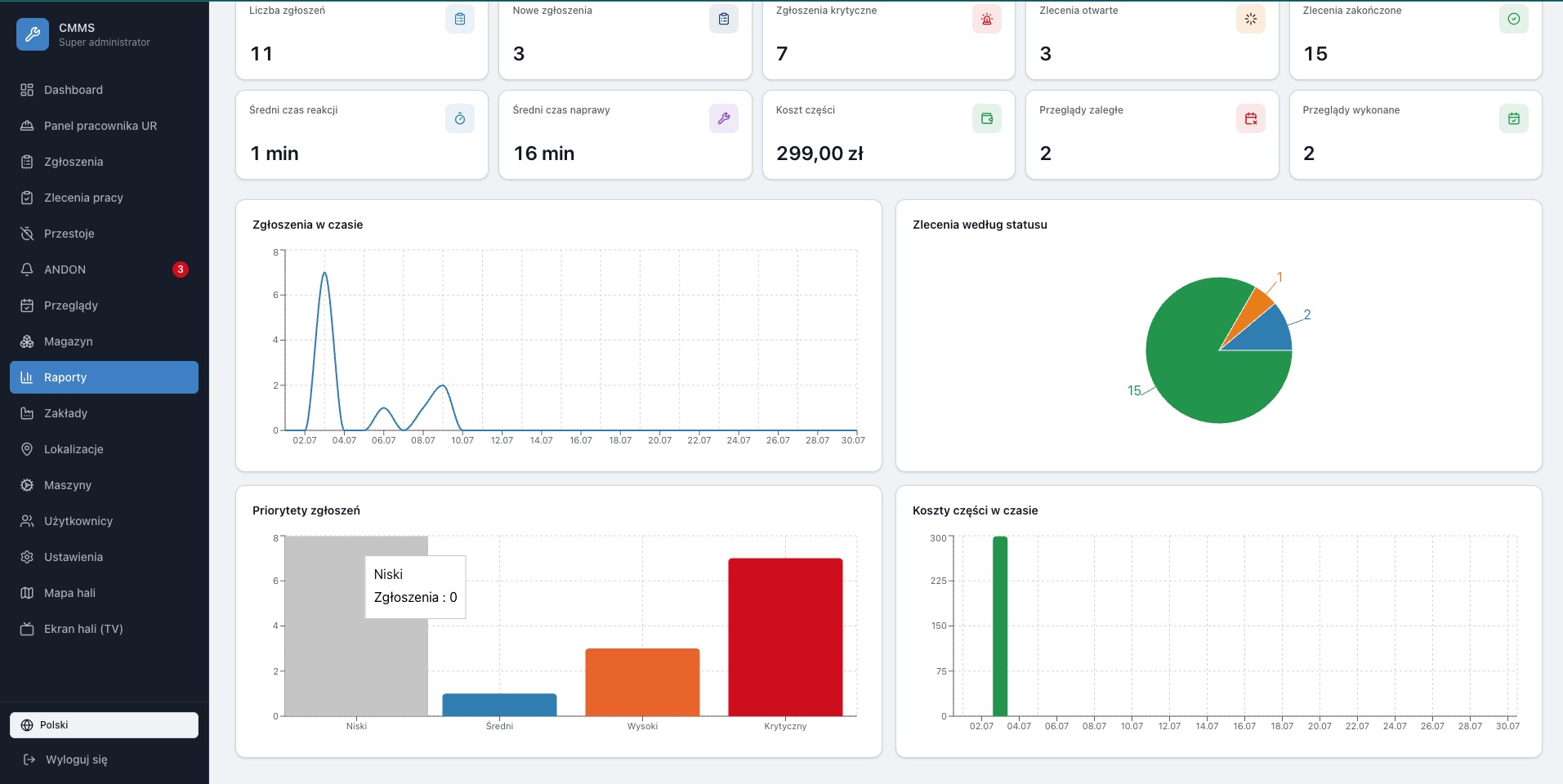Click the Użytkownicy people icon
1563x784 pixels.
tap(27, 521)
